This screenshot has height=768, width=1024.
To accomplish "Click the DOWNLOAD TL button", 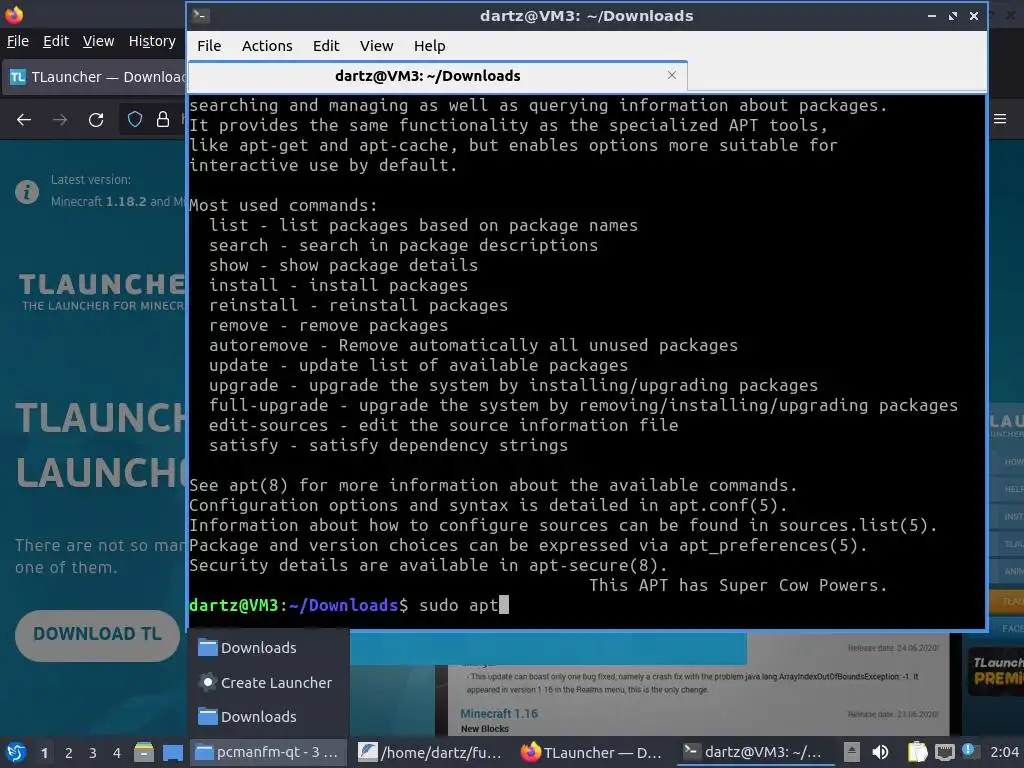I will [x=97, y=635].
